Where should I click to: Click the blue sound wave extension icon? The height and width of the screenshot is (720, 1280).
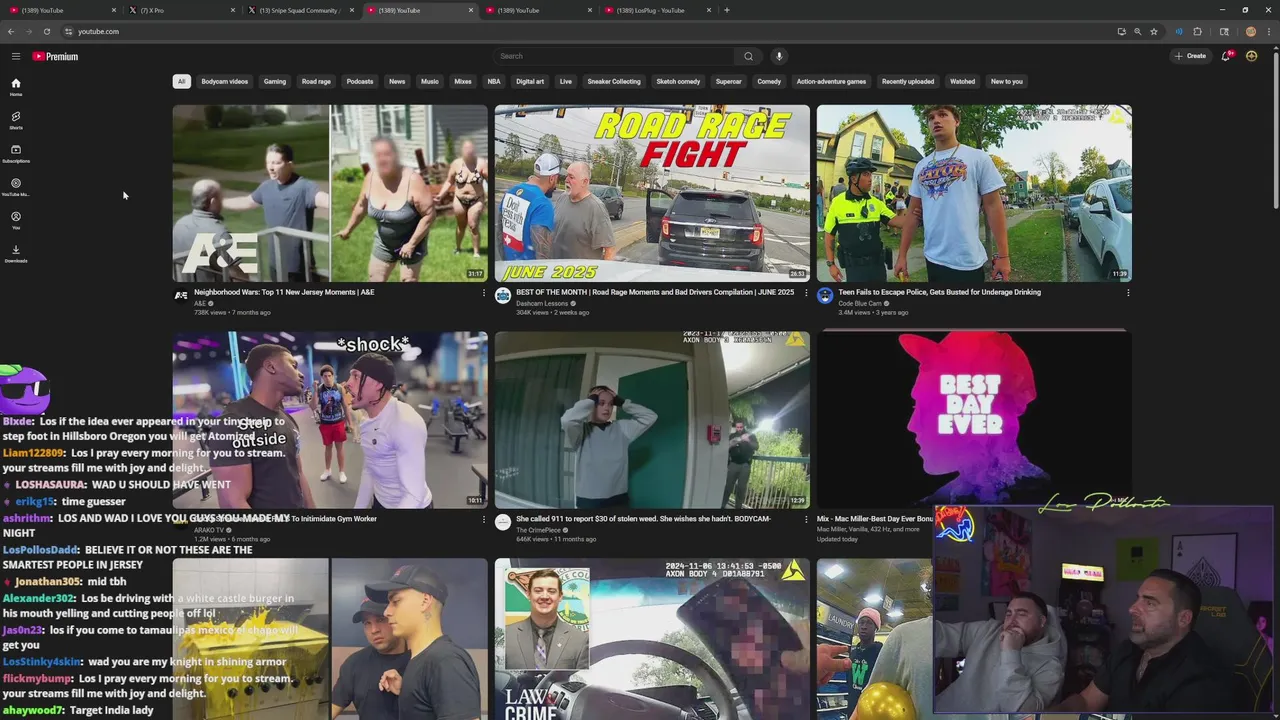1179,31
